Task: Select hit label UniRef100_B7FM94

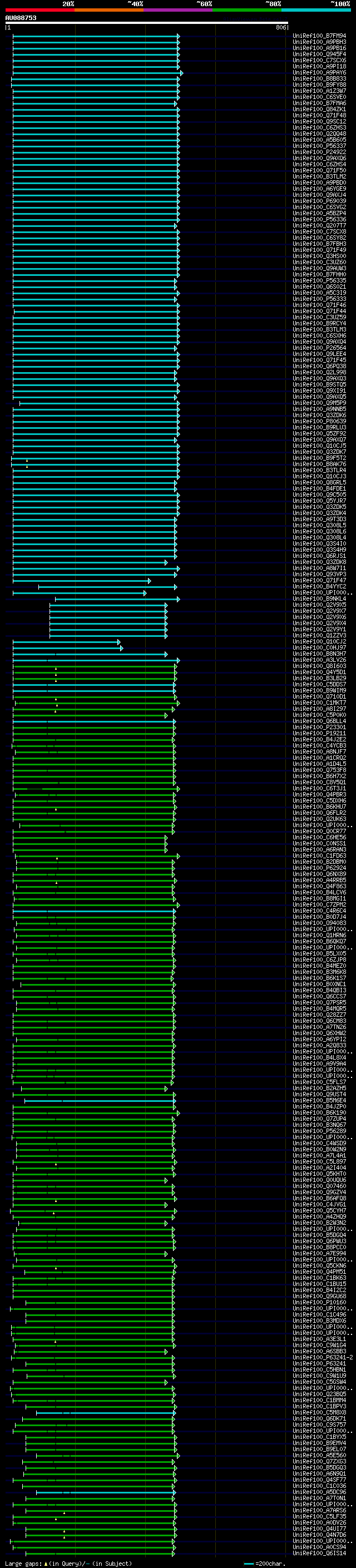Action: pos(319,36)
